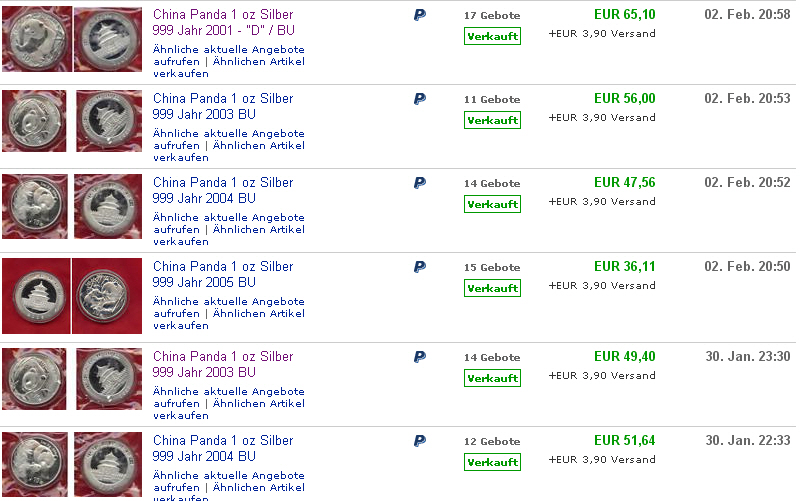Screen dimensions: 807x501
Task: Open first coin thumbnail of 2001 listing
Action: pos(36,39)
